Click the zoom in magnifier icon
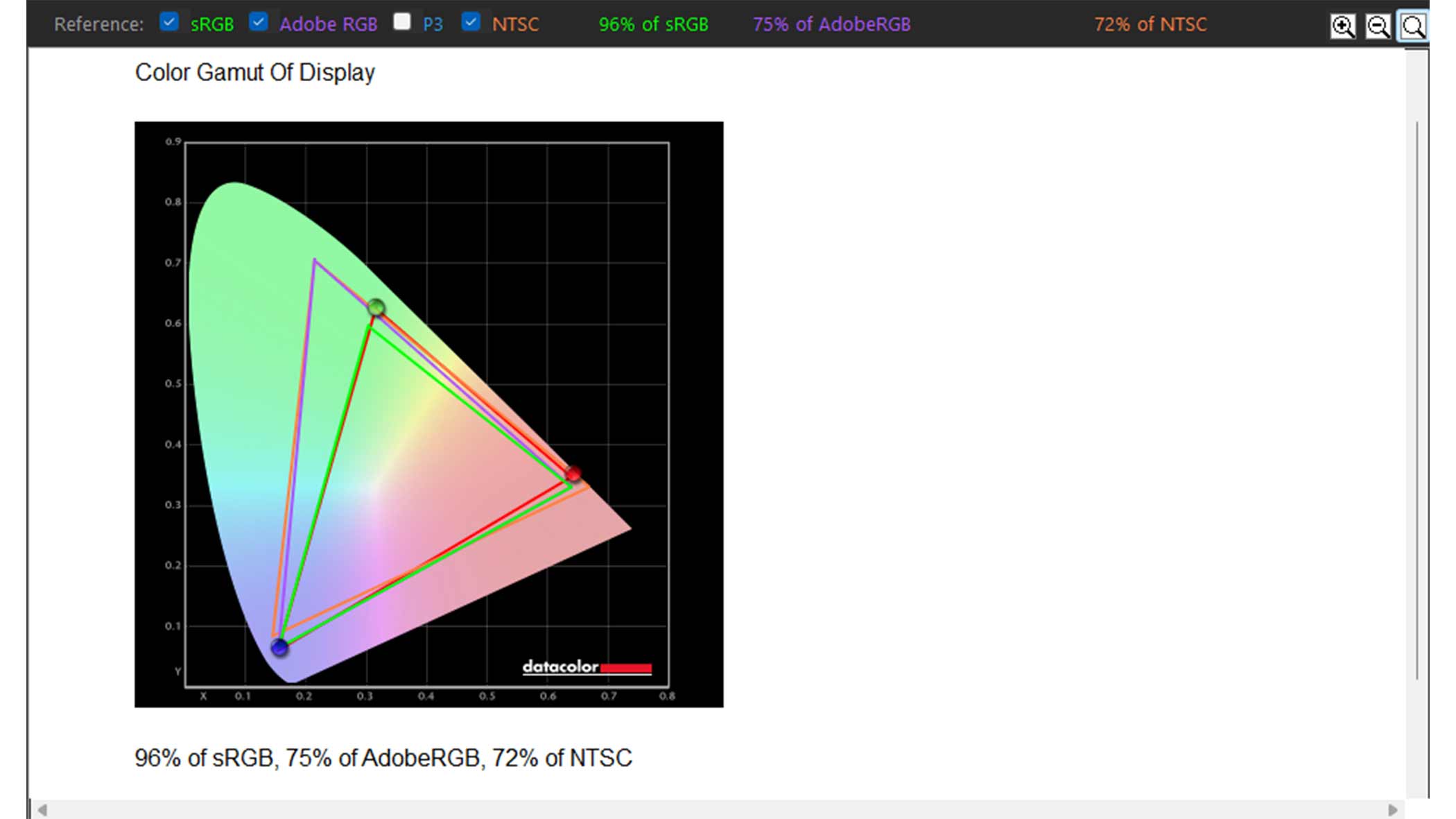The height and width of the screenshot is (819, 1456). 1344,24
